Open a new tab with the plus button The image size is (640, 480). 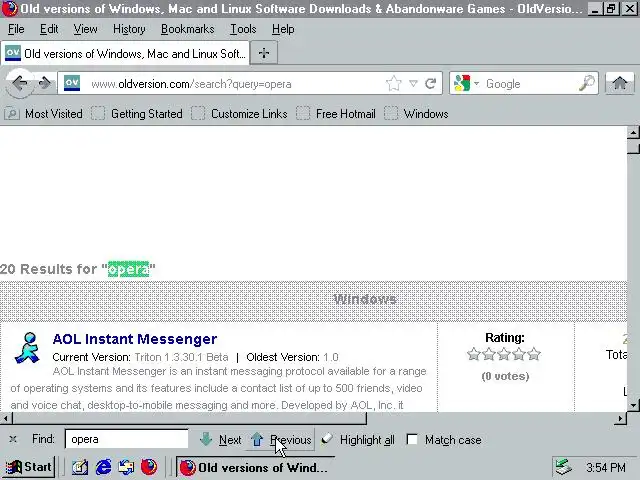(264, 53)
